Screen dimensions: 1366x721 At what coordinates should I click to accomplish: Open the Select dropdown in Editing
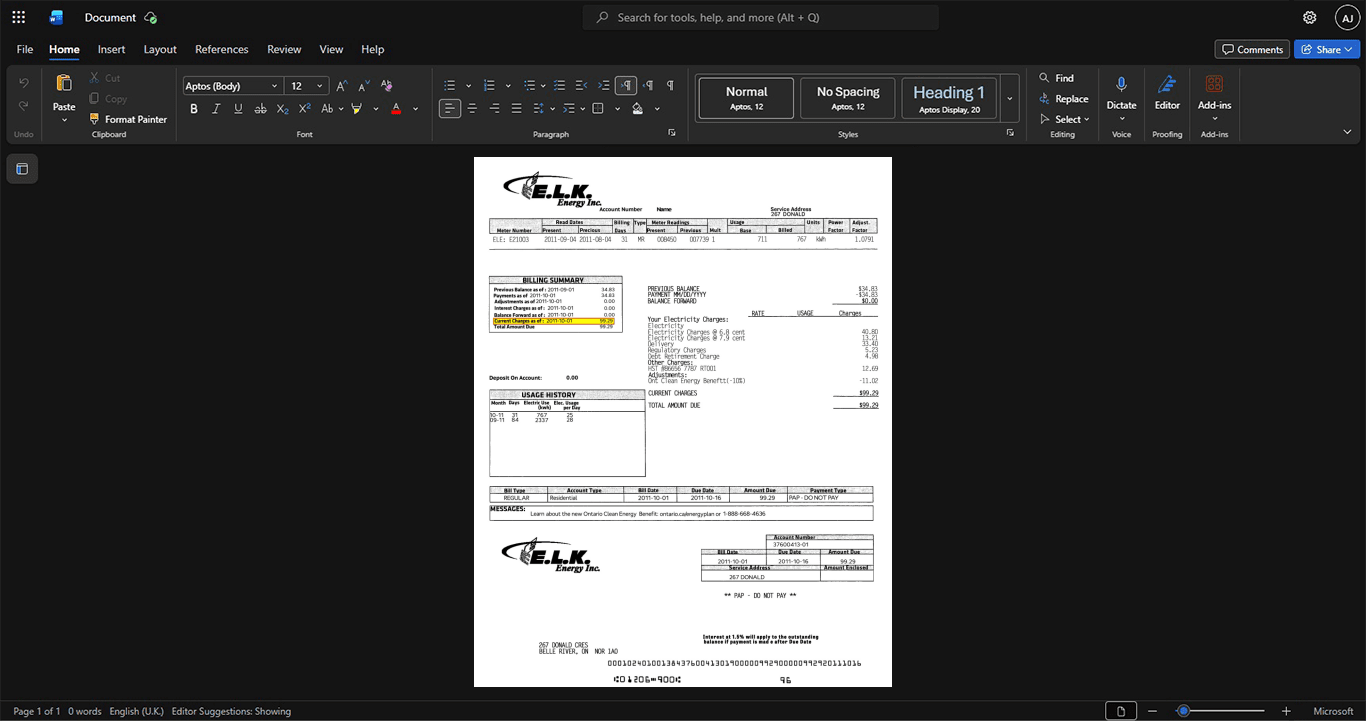coord(1064,119)
